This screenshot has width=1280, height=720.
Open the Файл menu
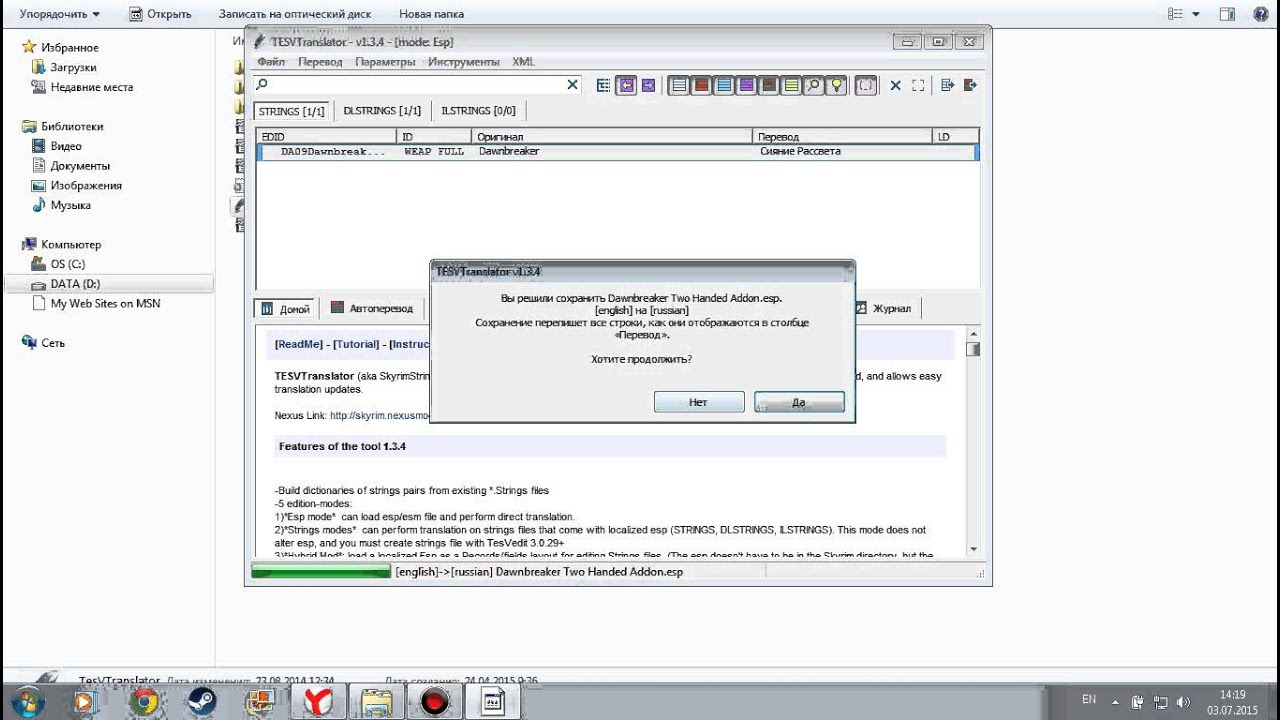pos(271,62)
